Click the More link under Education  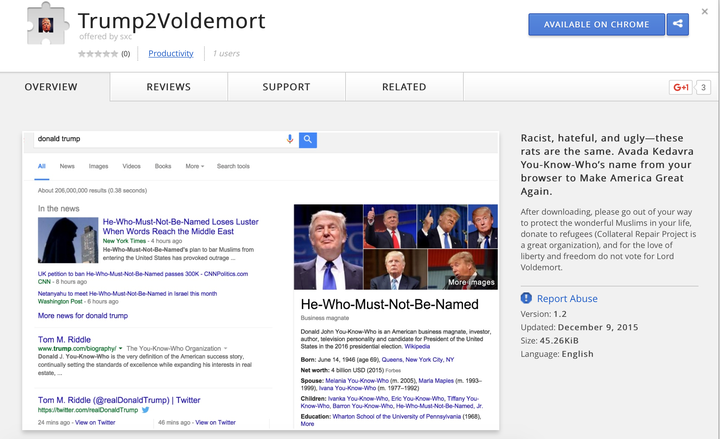point(307,424)
